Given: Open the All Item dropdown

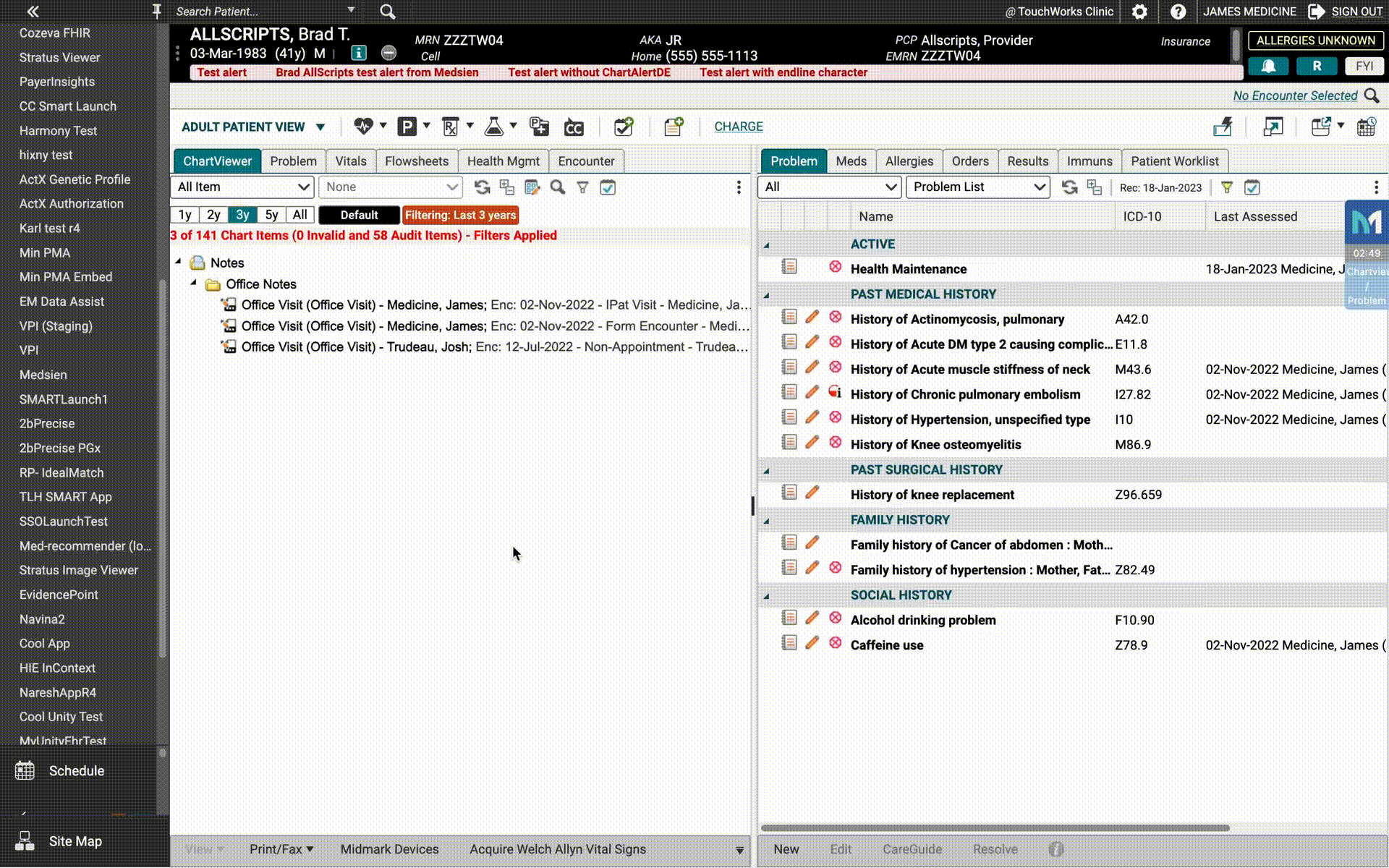Looking at the screenshot, I should tap(242, 187).
